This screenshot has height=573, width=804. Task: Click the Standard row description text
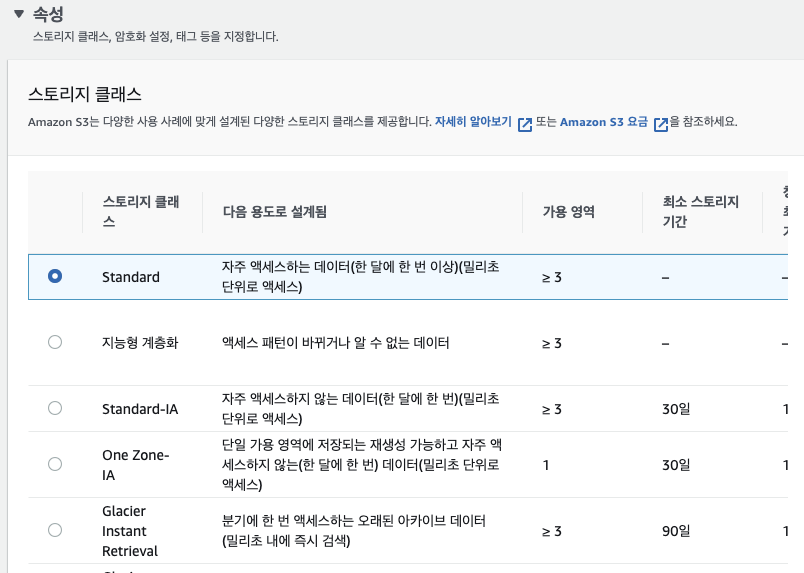[360, 276]
